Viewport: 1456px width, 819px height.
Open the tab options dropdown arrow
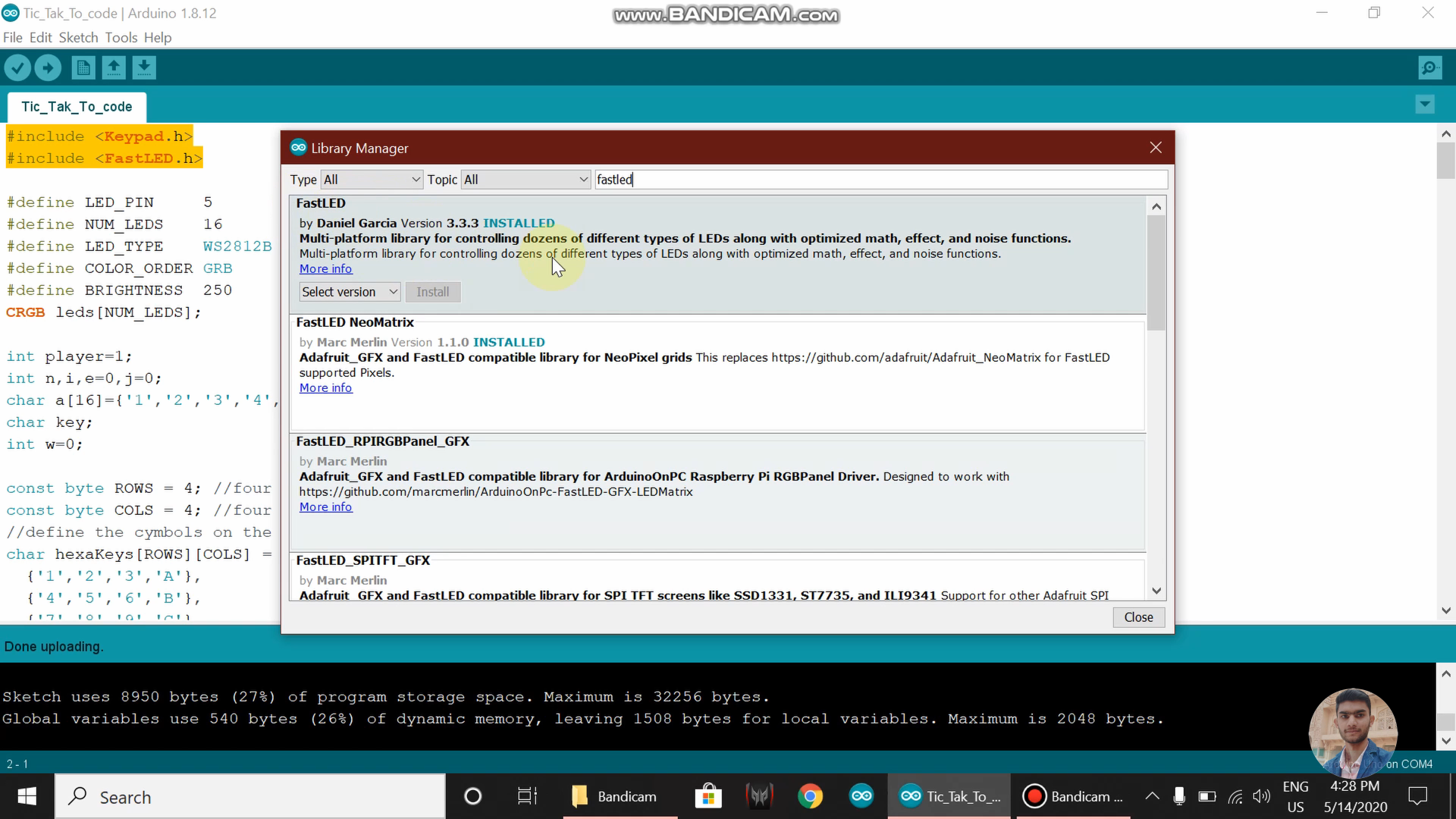(1425, 105)
